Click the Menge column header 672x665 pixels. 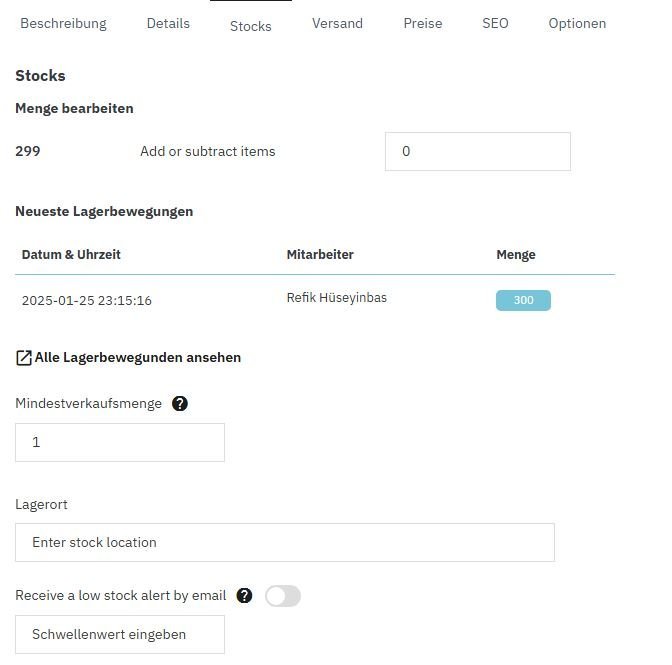pos(516,255)
